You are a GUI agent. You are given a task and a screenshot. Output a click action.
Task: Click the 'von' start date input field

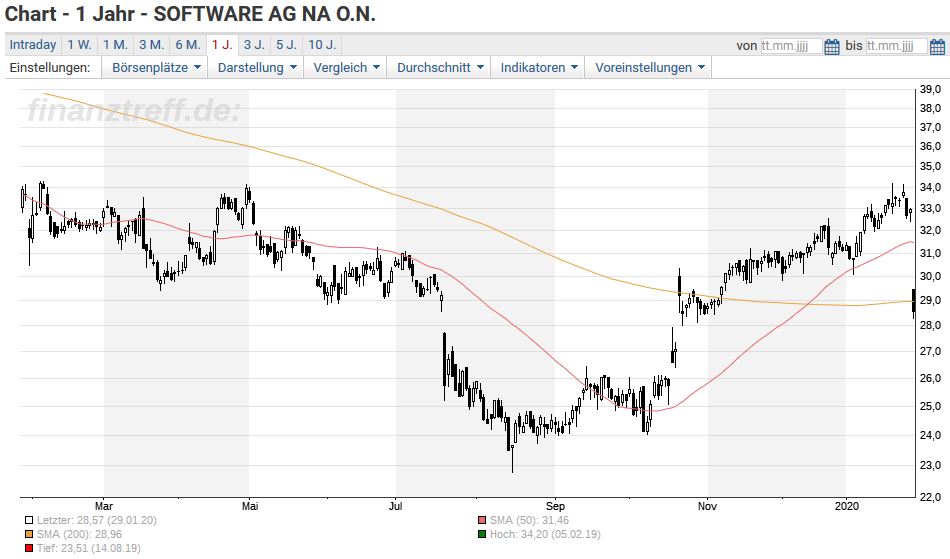tap(791, 46)
